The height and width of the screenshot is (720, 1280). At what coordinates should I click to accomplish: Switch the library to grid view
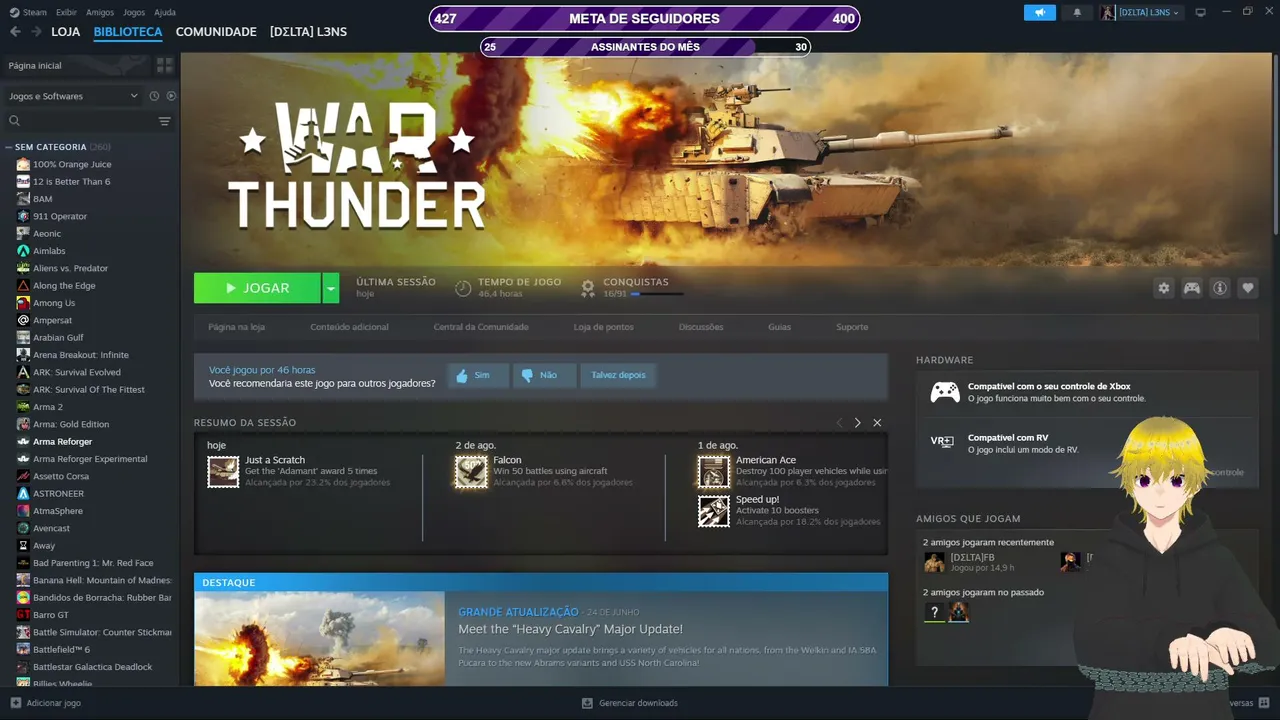point(165,65)
